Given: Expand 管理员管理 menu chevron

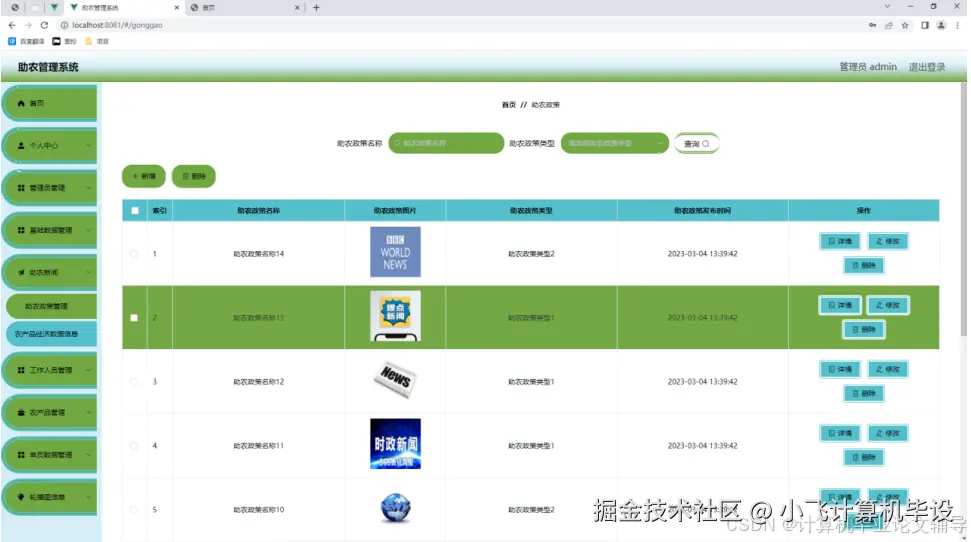Looking at the screenshot, I should click(x=89, y=188).
